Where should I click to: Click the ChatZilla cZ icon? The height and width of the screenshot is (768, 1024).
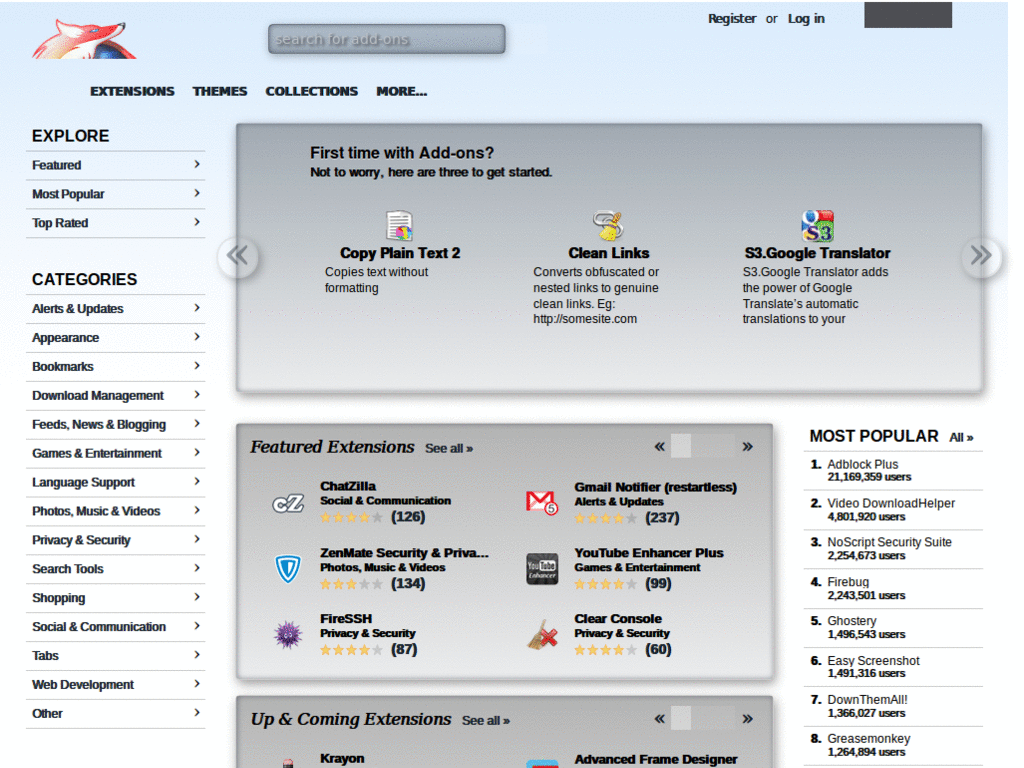[x=288, y=503]
